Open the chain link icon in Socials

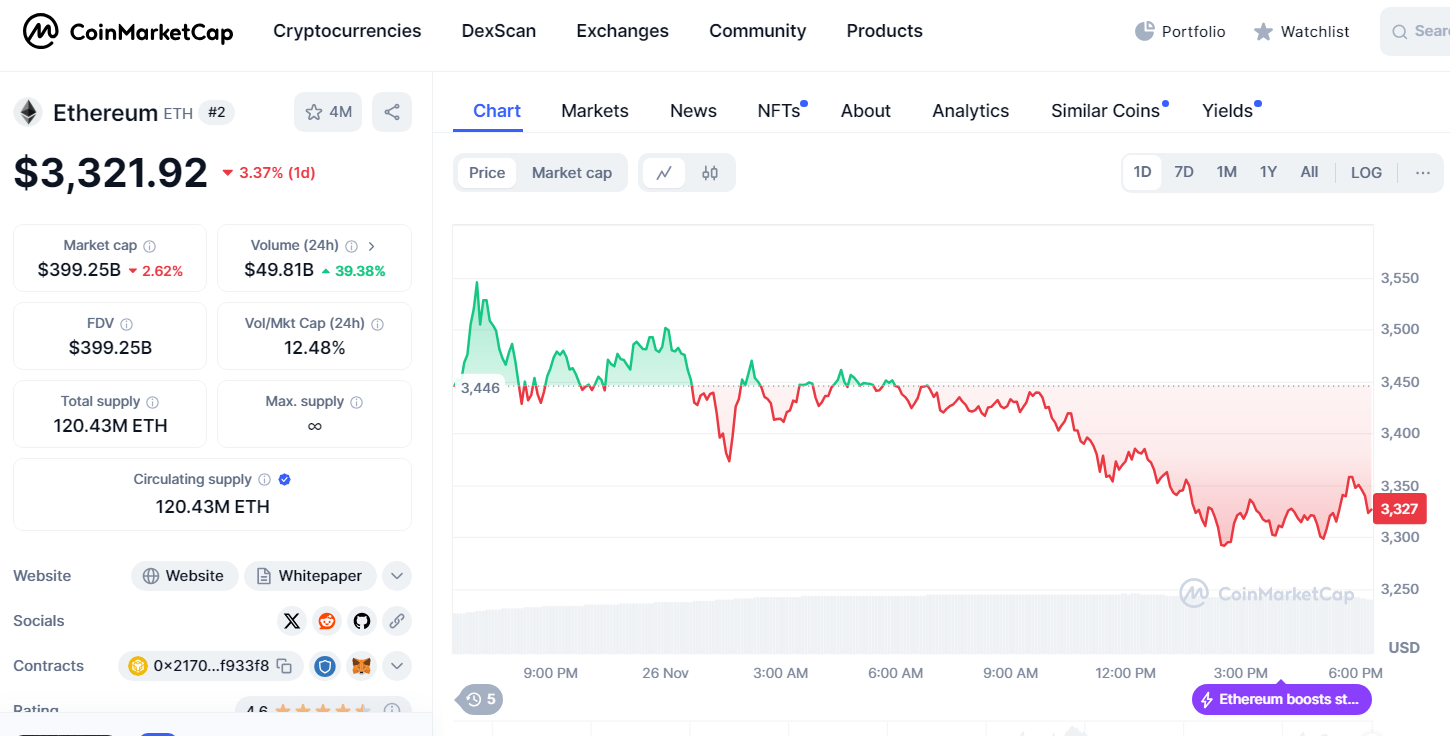click(x=397, y=621)
